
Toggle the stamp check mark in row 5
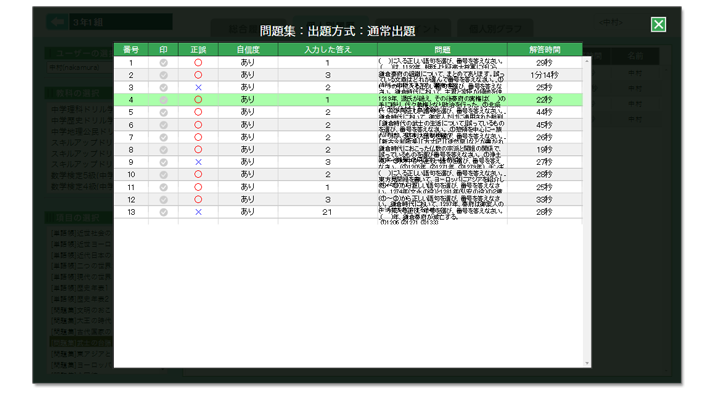point(163,112)
